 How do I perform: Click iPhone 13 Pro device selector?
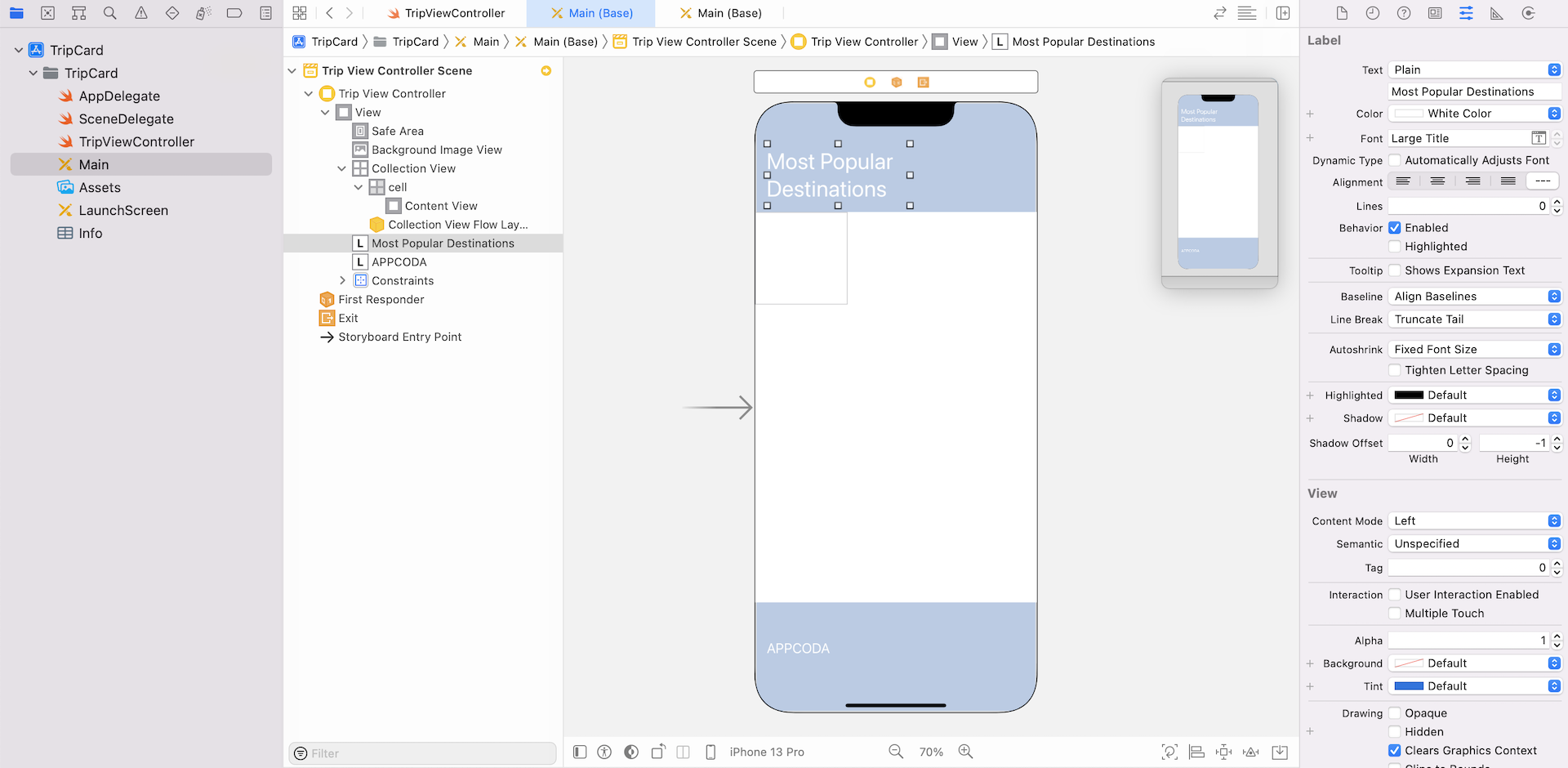(x=766, y=752)
